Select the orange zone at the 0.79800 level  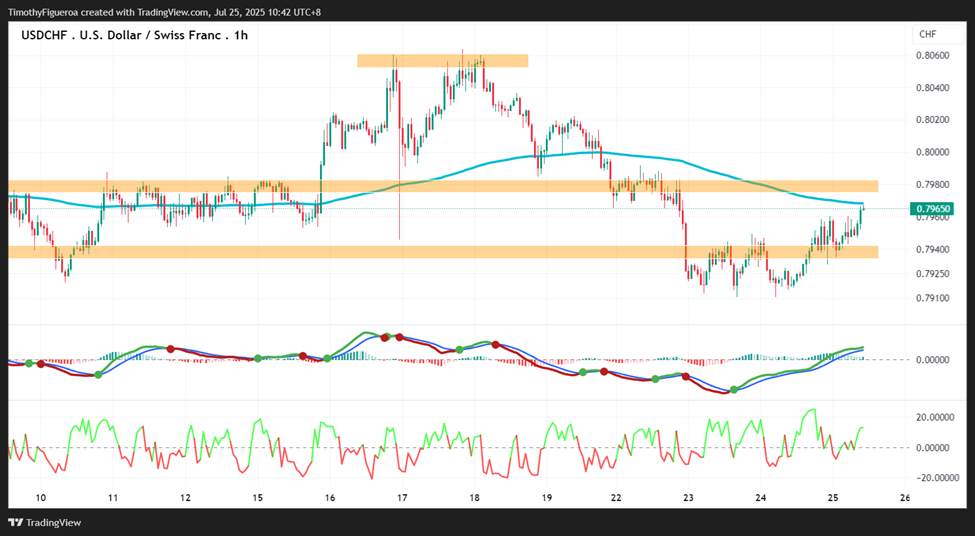(443, 186)
